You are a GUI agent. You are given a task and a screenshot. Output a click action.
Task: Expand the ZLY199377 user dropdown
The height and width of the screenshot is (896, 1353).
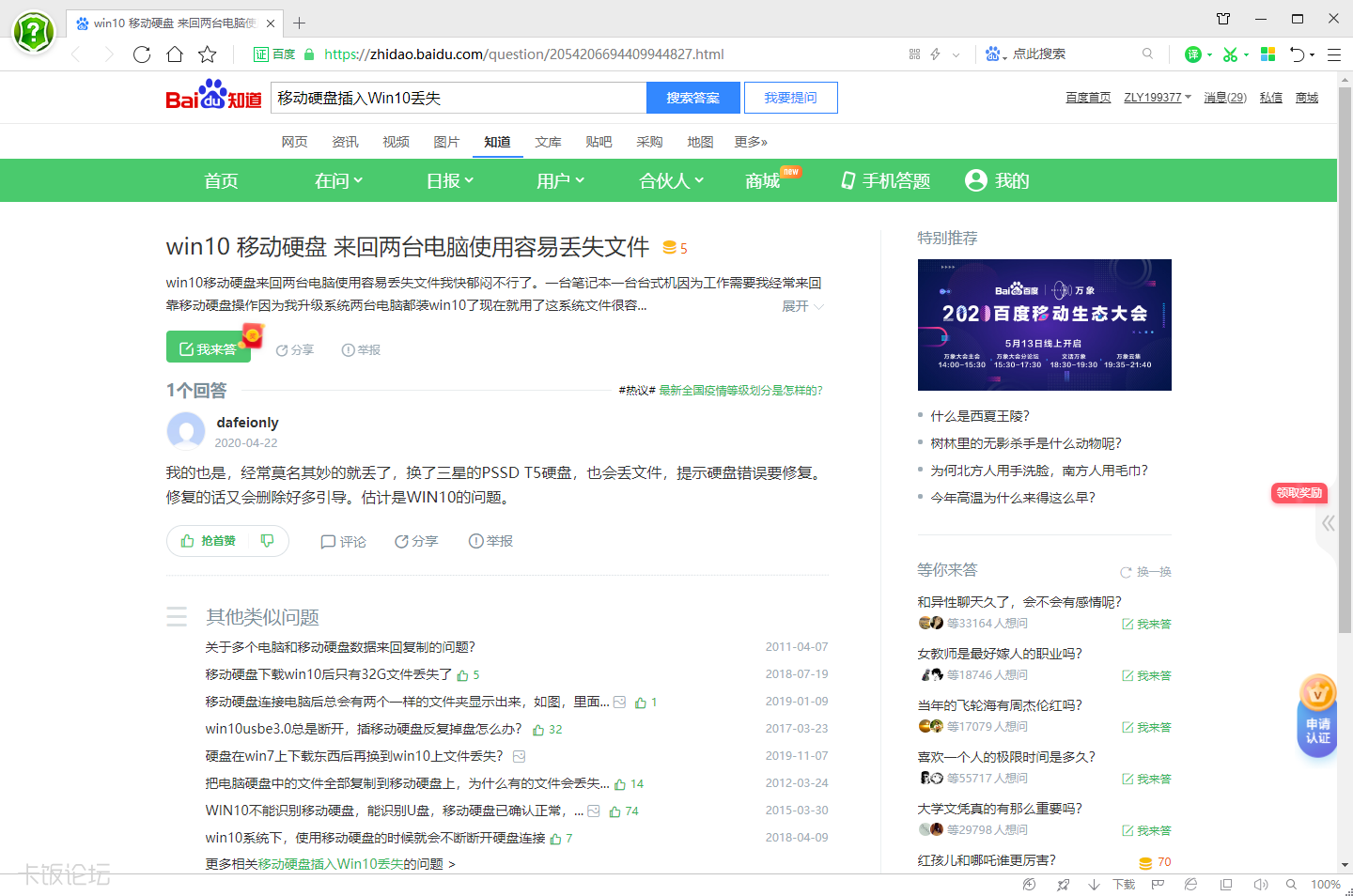[1158, 98]
